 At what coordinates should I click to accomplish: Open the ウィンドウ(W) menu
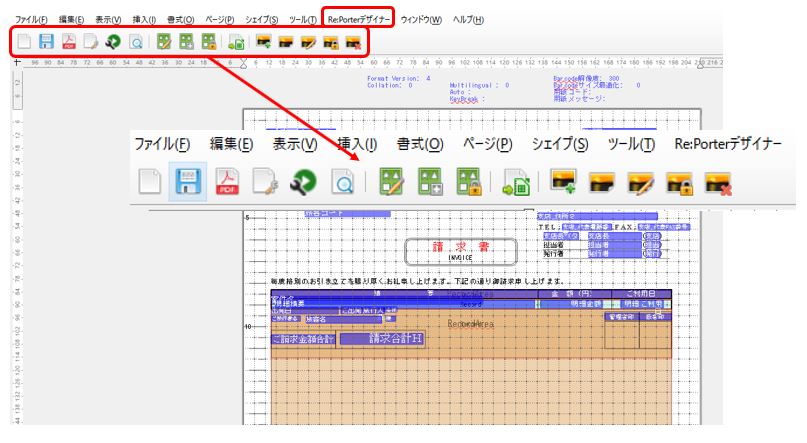click(420, 20)
